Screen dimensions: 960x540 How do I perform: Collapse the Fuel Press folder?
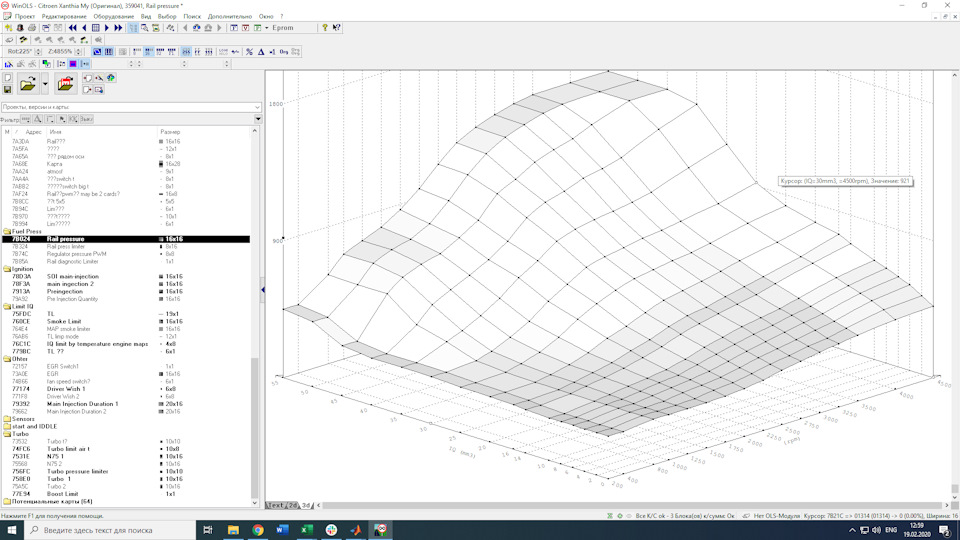tap(7, 231)
